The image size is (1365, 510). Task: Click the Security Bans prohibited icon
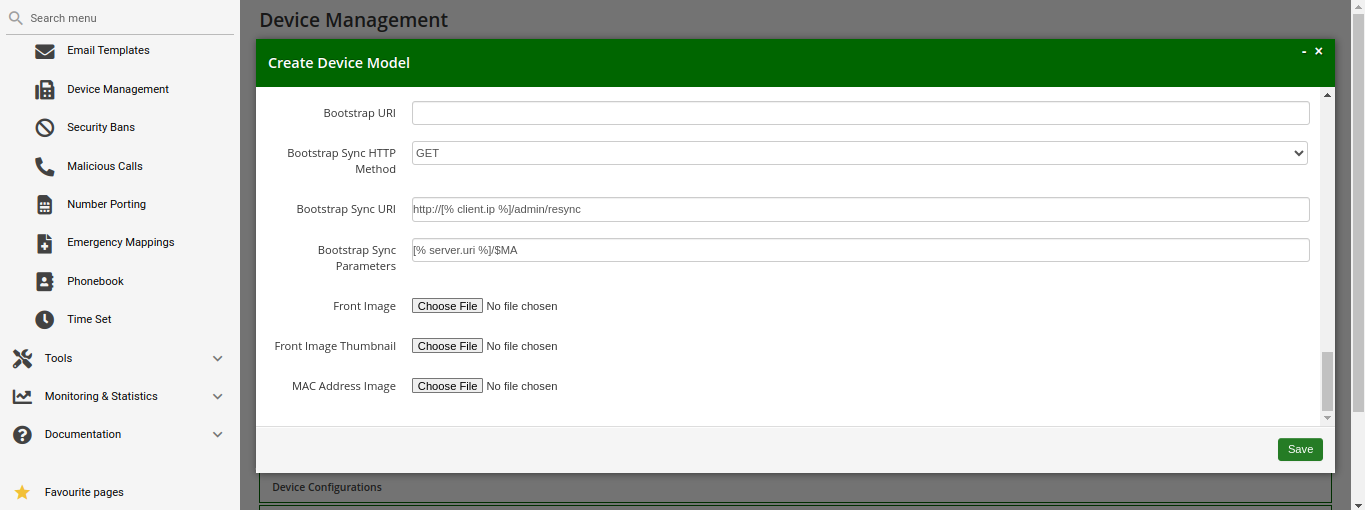[x=45, y=128]
